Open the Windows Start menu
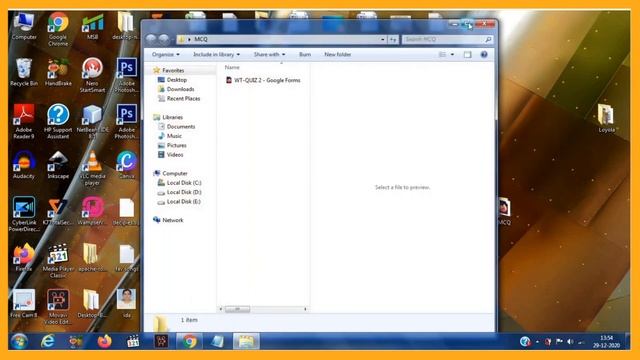This screenshot has width=640, height=360. (x=19, y=341)
